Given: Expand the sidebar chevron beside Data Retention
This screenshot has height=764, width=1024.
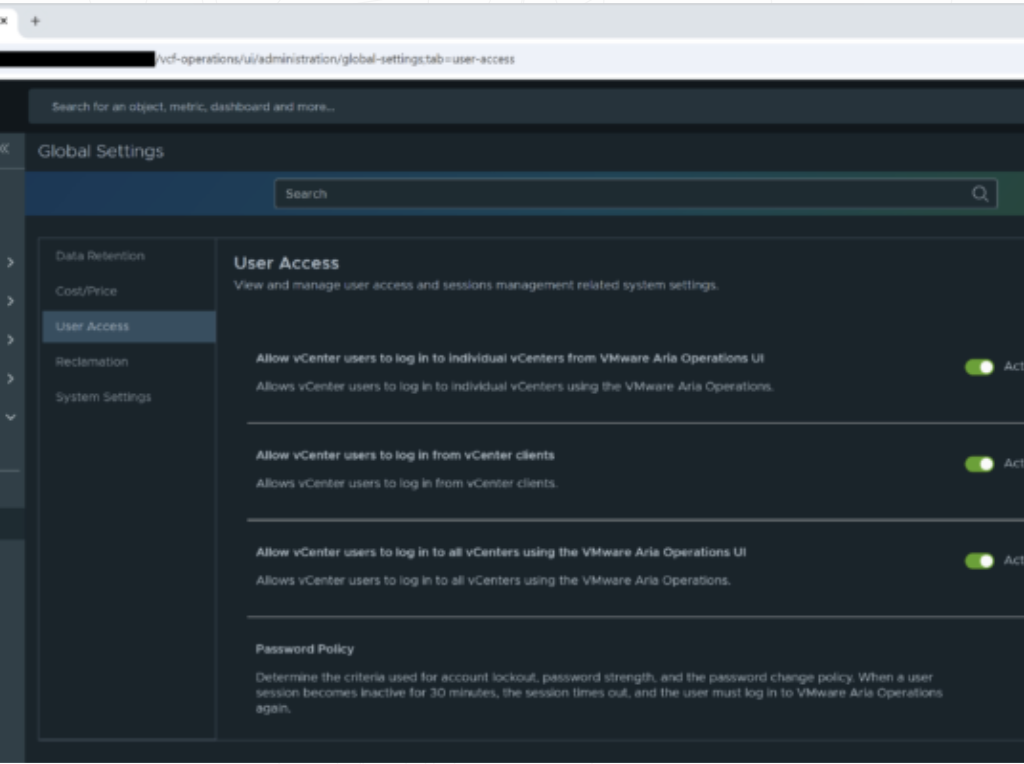Looking at the screenshot, I should click(10, 263).
